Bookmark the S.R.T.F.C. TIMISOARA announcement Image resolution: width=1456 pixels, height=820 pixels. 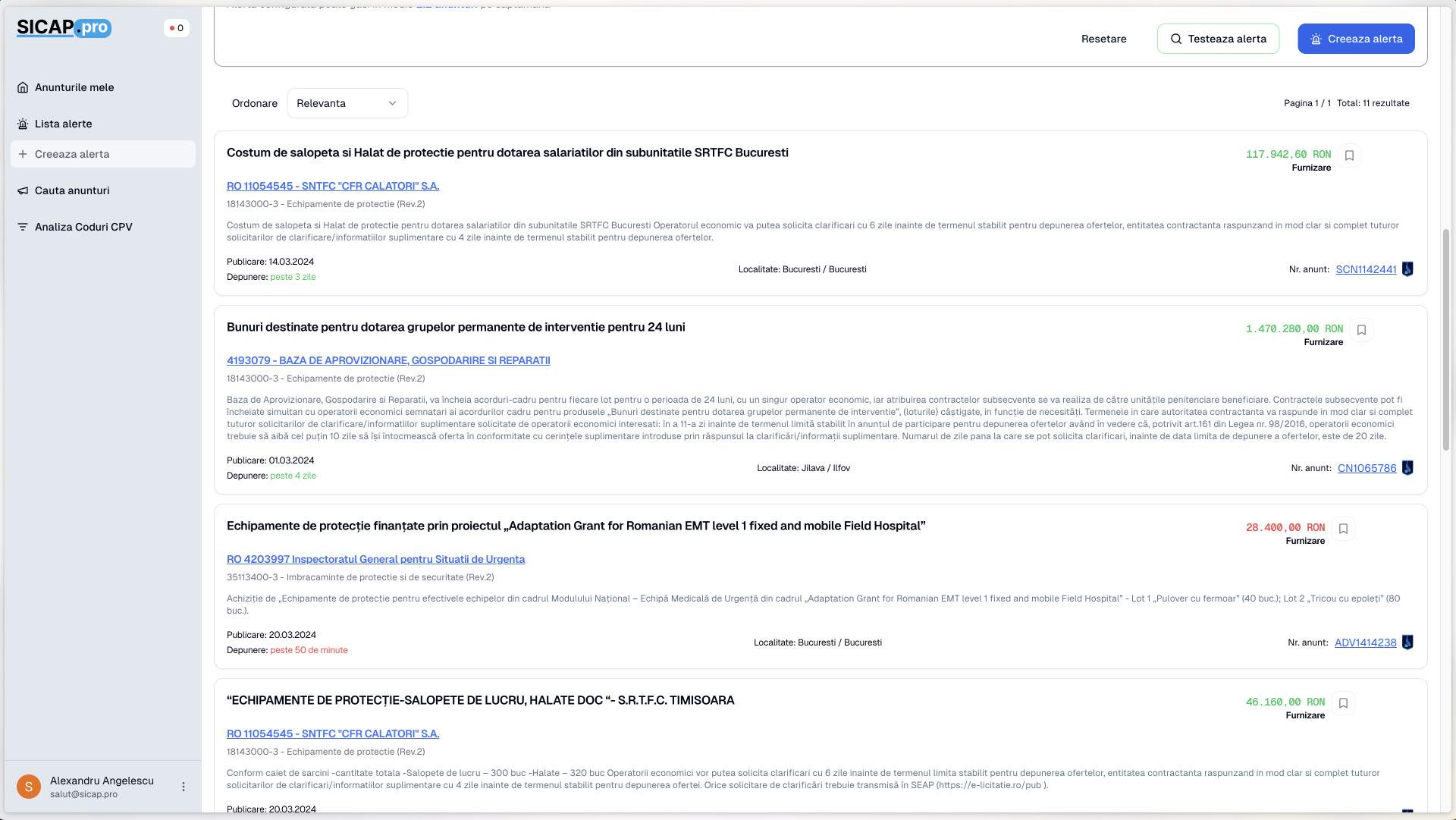coord(1343,703)
